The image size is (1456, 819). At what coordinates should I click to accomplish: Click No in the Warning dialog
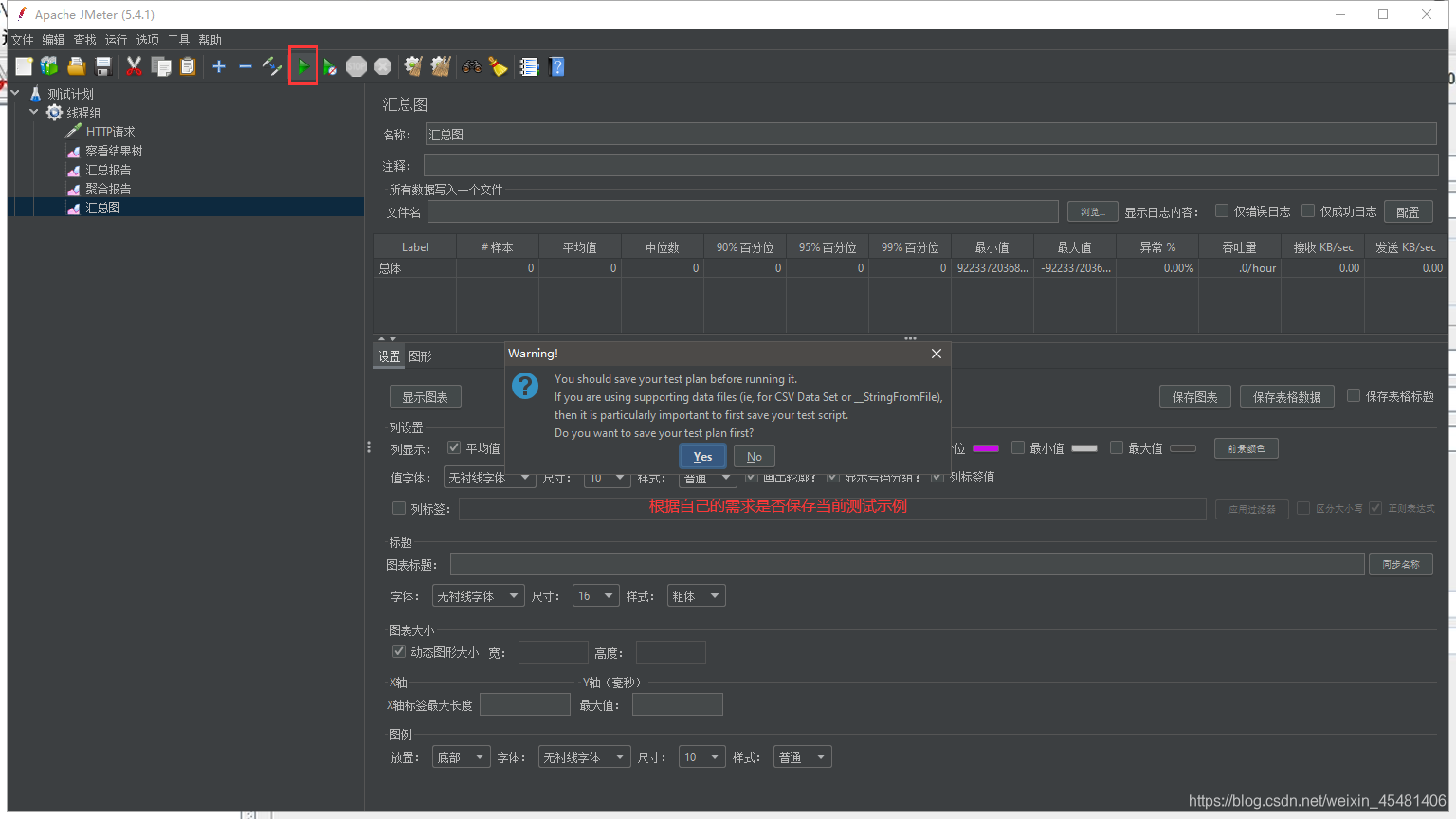(x=755, y=456)
